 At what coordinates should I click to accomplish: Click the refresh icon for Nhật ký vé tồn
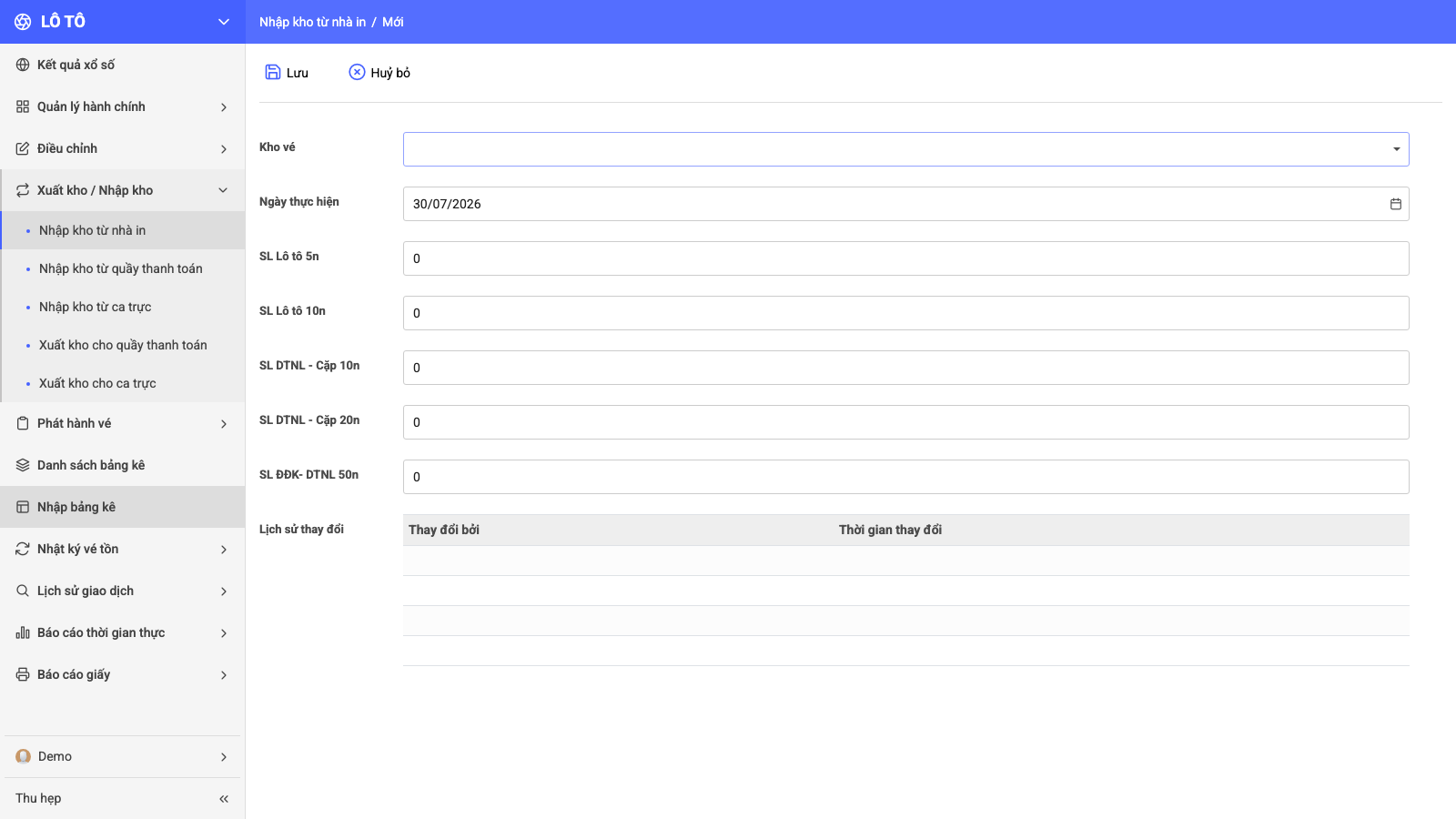click(23, 549)
